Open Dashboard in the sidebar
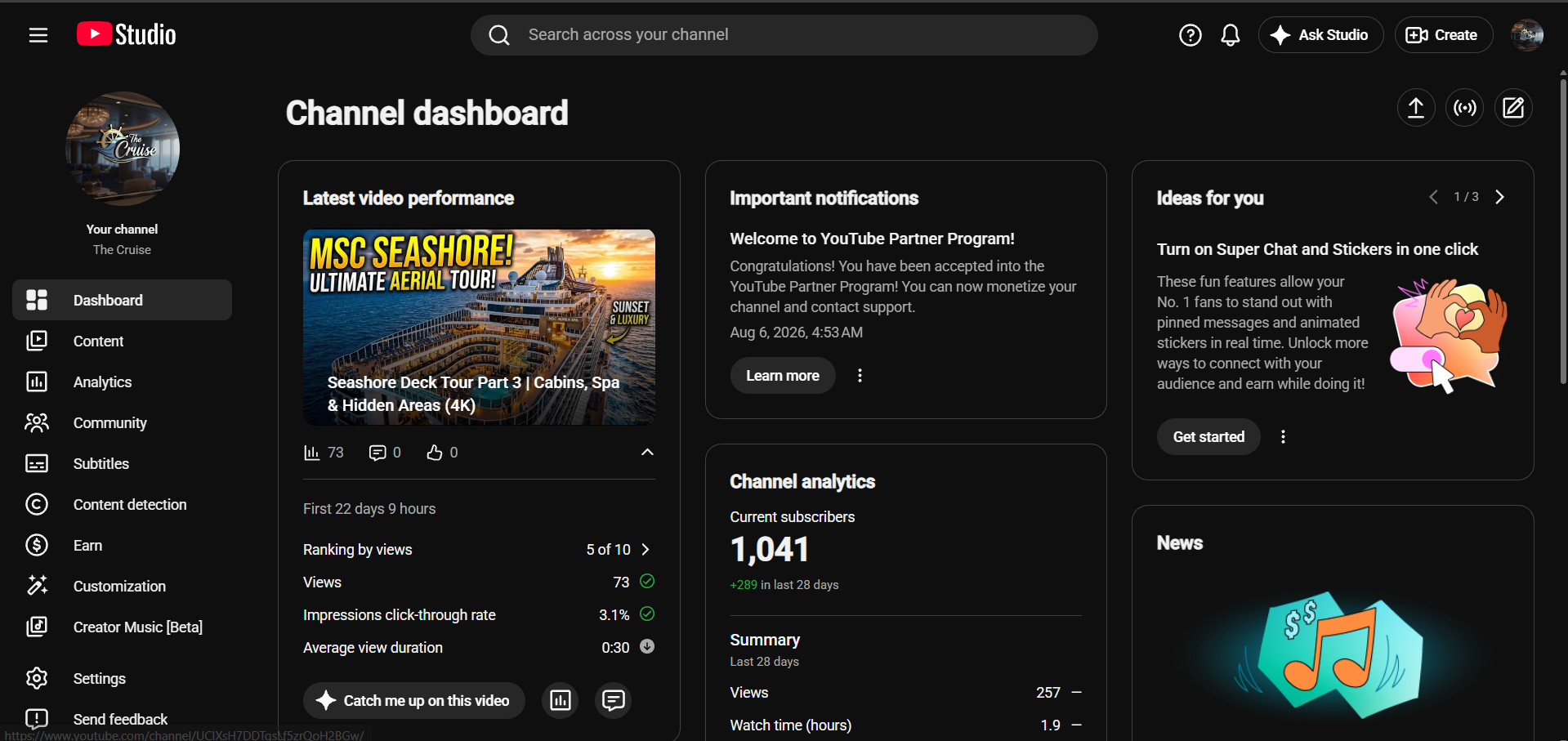1568x741 pixels. pyautogui.click(x=122, y=300)
